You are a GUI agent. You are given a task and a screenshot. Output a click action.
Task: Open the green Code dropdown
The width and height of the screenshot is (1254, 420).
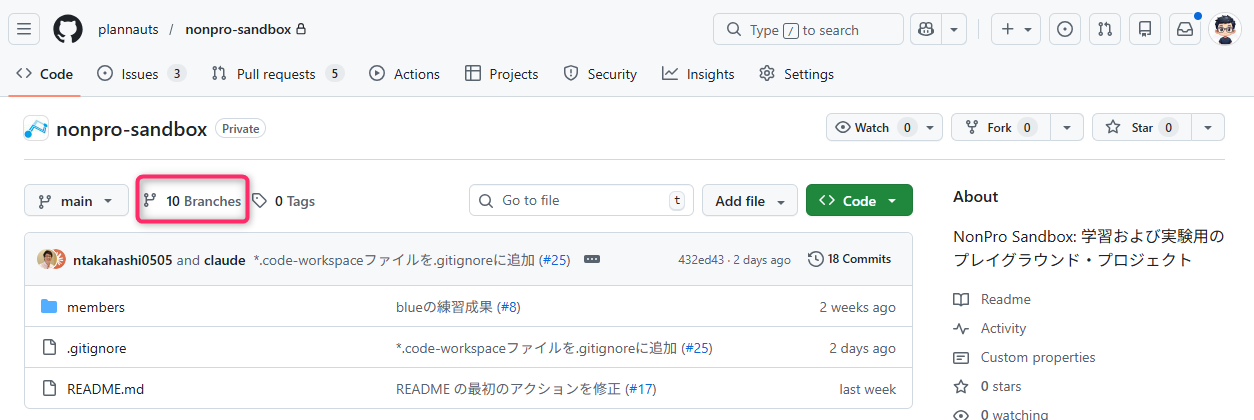(x=858, y=201)
